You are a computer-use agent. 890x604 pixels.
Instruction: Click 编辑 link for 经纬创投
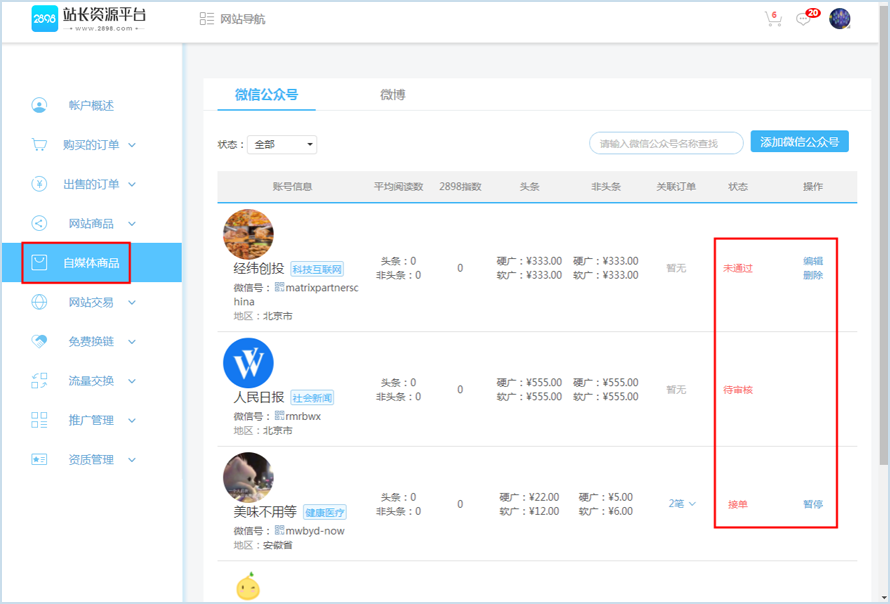tap(813, 261)
